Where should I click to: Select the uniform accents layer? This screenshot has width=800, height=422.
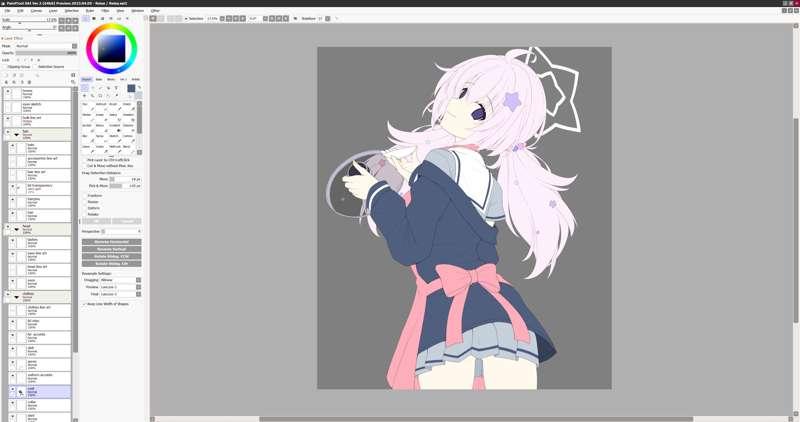pos(40,378)
